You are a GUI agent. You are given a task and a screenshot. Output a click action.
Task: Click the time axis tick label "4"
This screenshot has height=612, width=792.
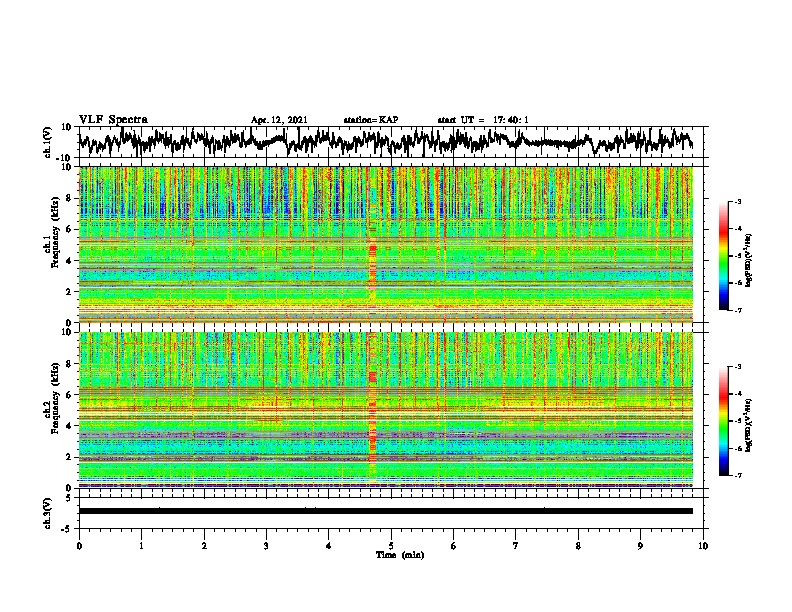pos(329,546)
